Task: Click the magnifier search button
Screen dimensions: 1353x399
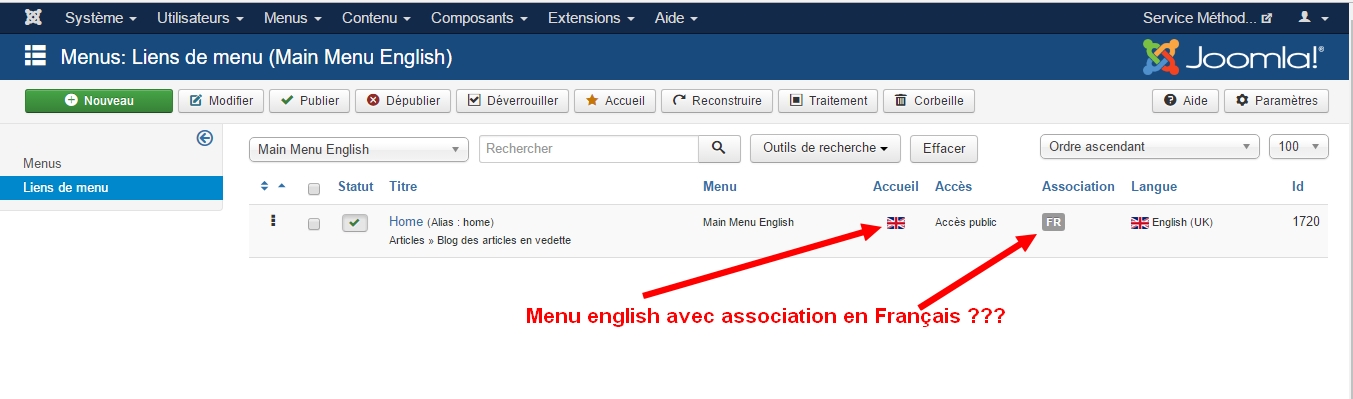Action: pos(719,148)
